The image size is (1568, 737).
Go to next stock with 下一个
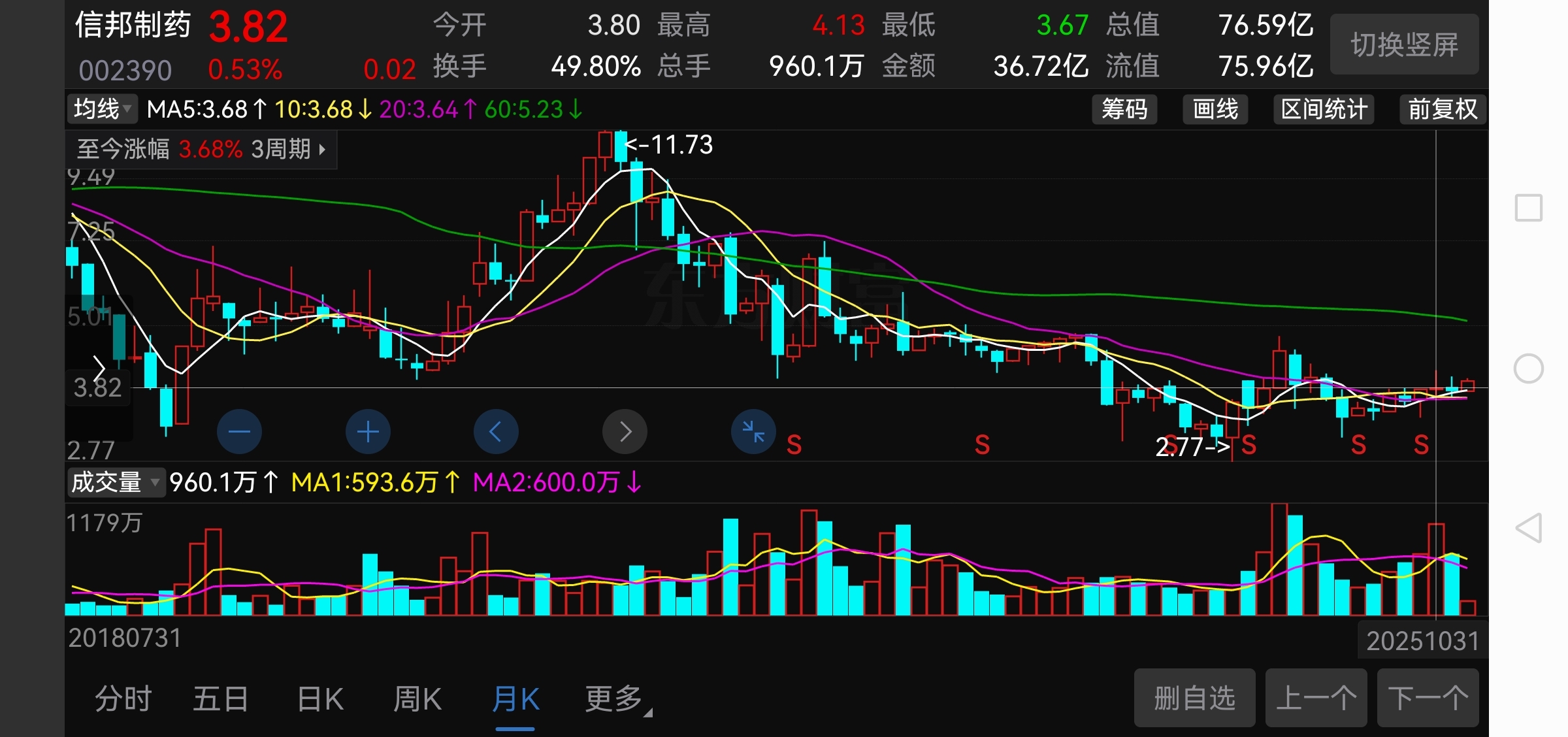(x=1428, y=698)
